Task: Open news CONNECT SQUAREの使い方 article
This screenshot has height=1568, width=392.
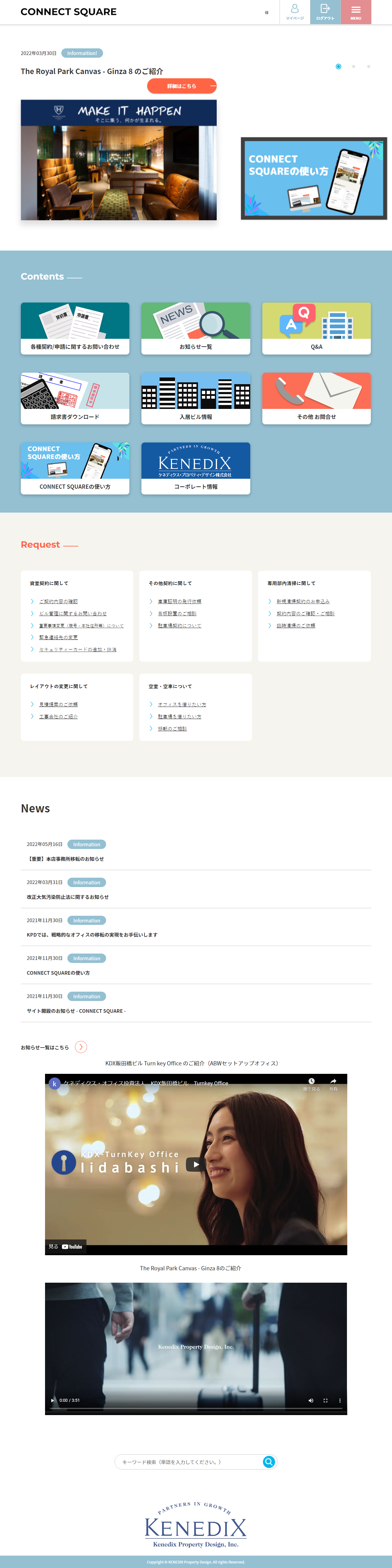Action: click(x=58, y=973)
